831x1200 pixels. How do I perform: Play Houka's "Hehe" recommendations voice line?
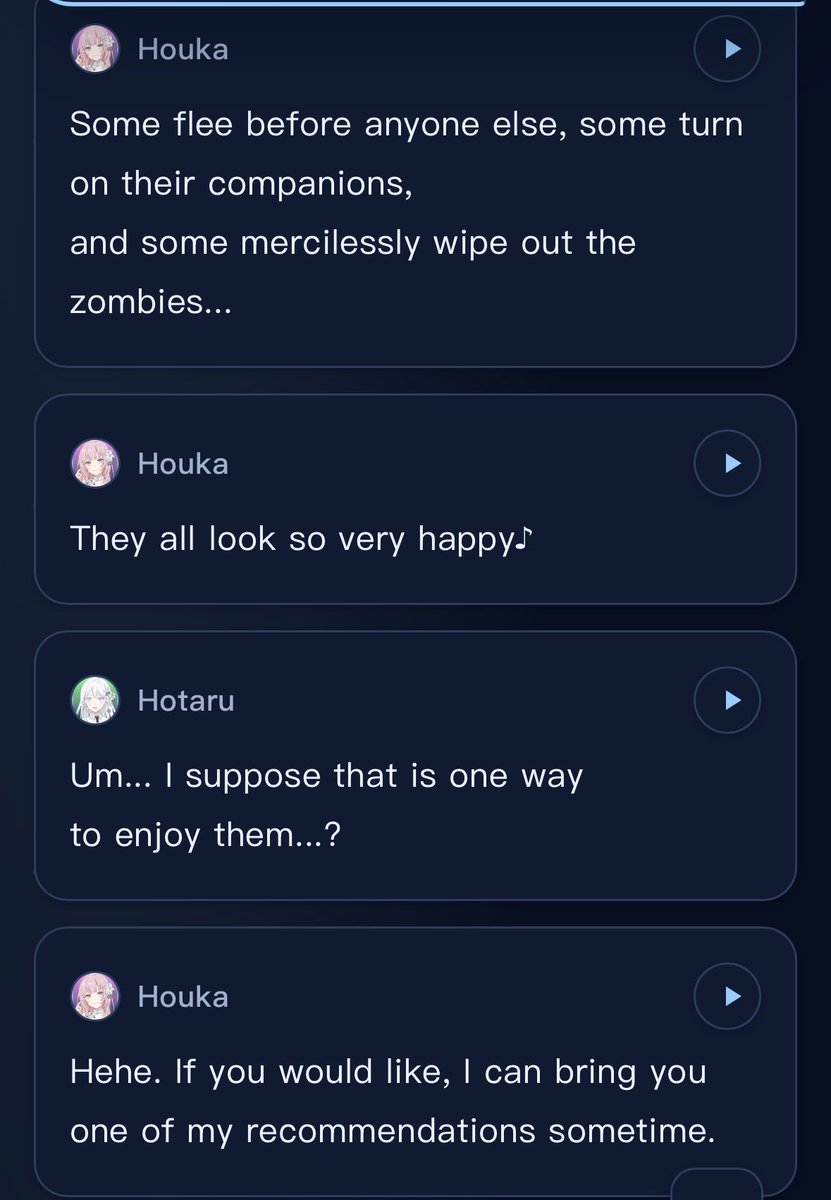(727, 996)
